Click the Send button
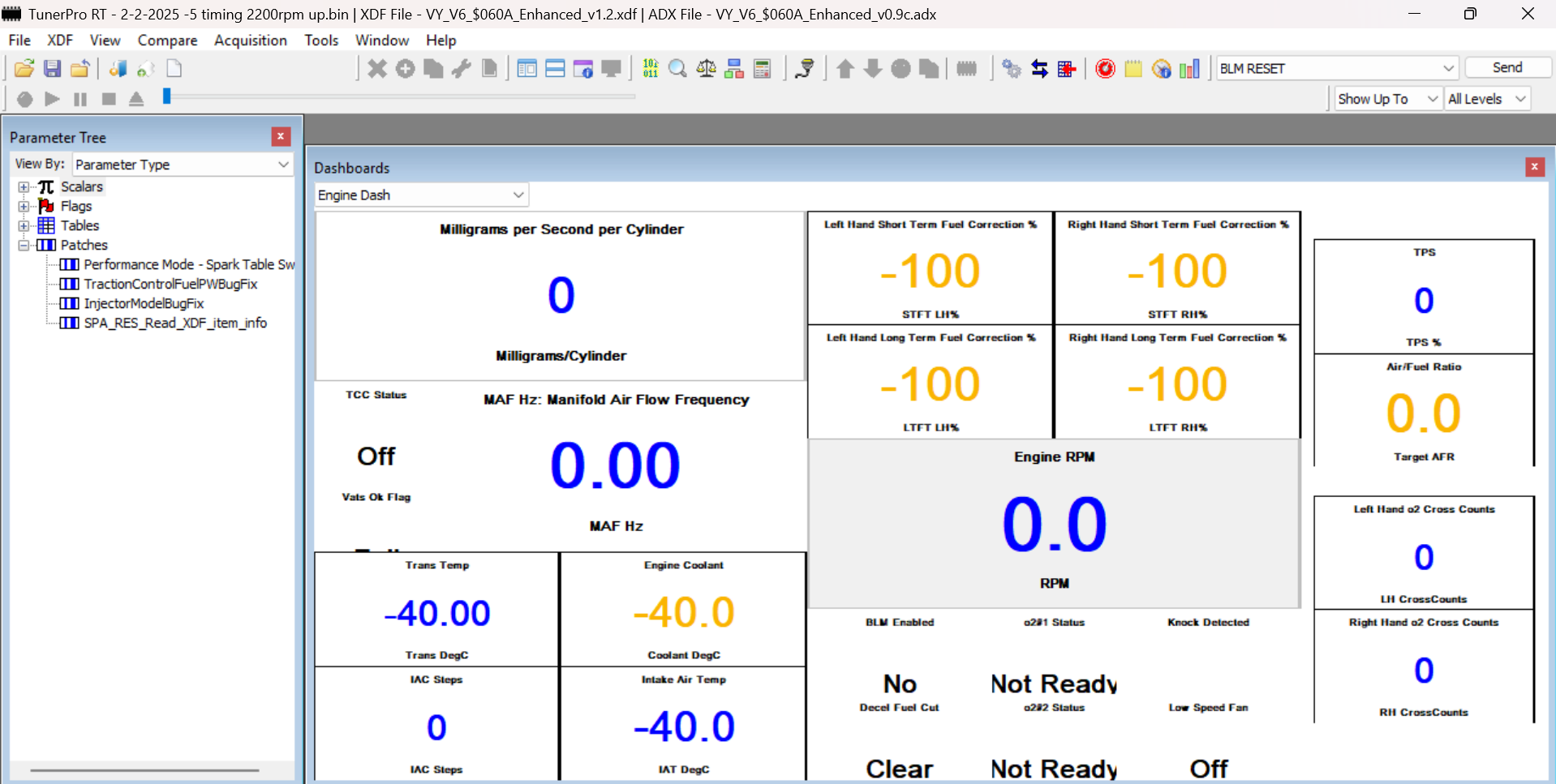 click(1507, 68)
